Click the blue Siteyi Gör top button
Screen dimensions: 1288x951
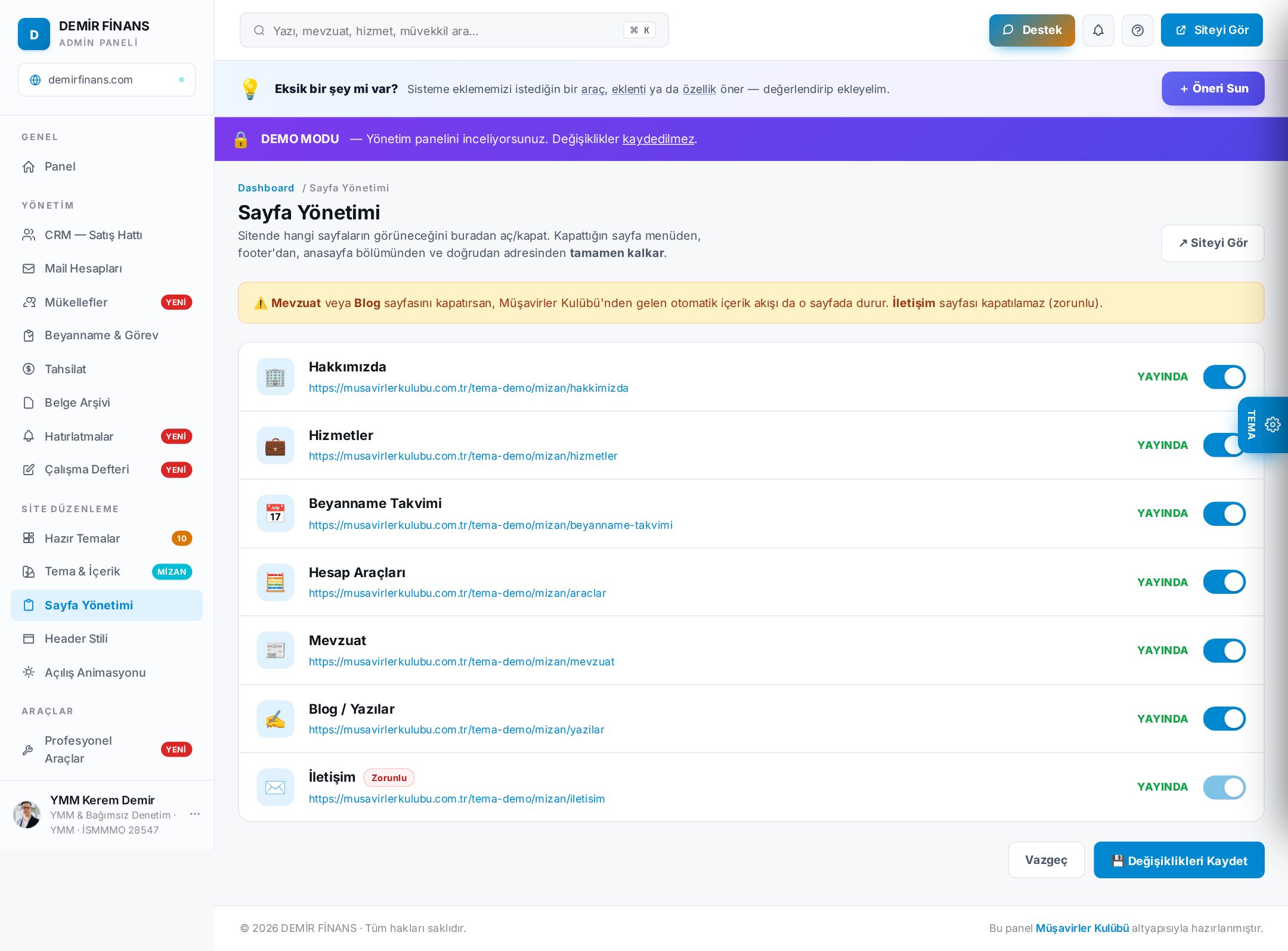[x=1212, y=30]
